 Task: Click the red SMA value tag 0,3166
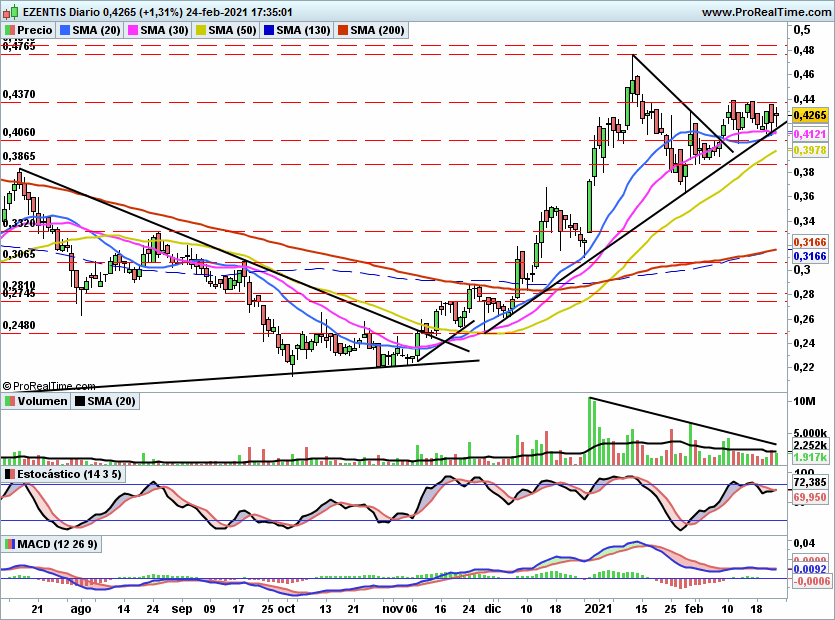coord(810,242)
